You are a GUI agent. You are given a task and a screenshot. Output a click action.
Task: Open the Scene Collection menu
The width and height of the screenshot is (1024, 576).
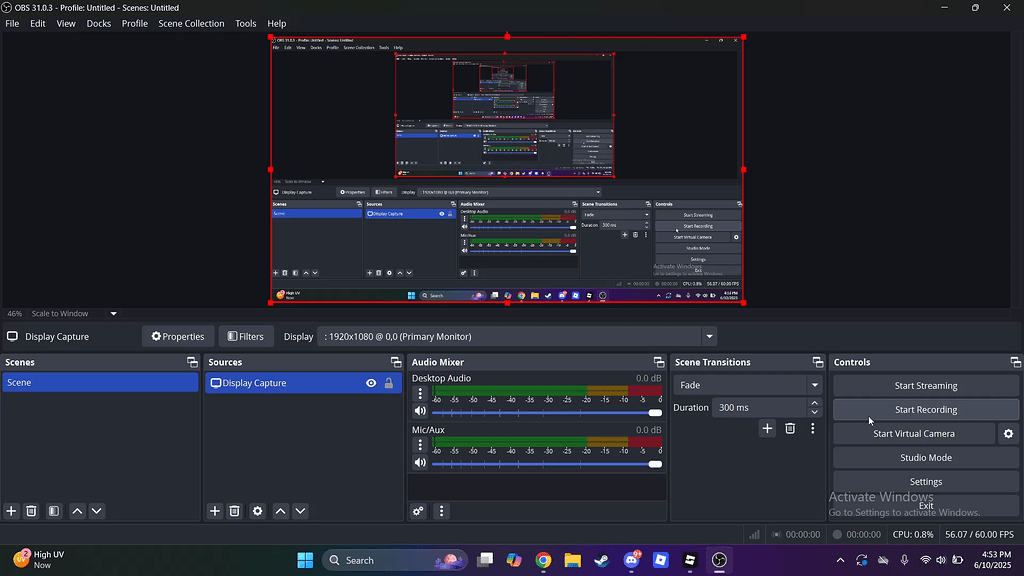[x=191, y=23]
